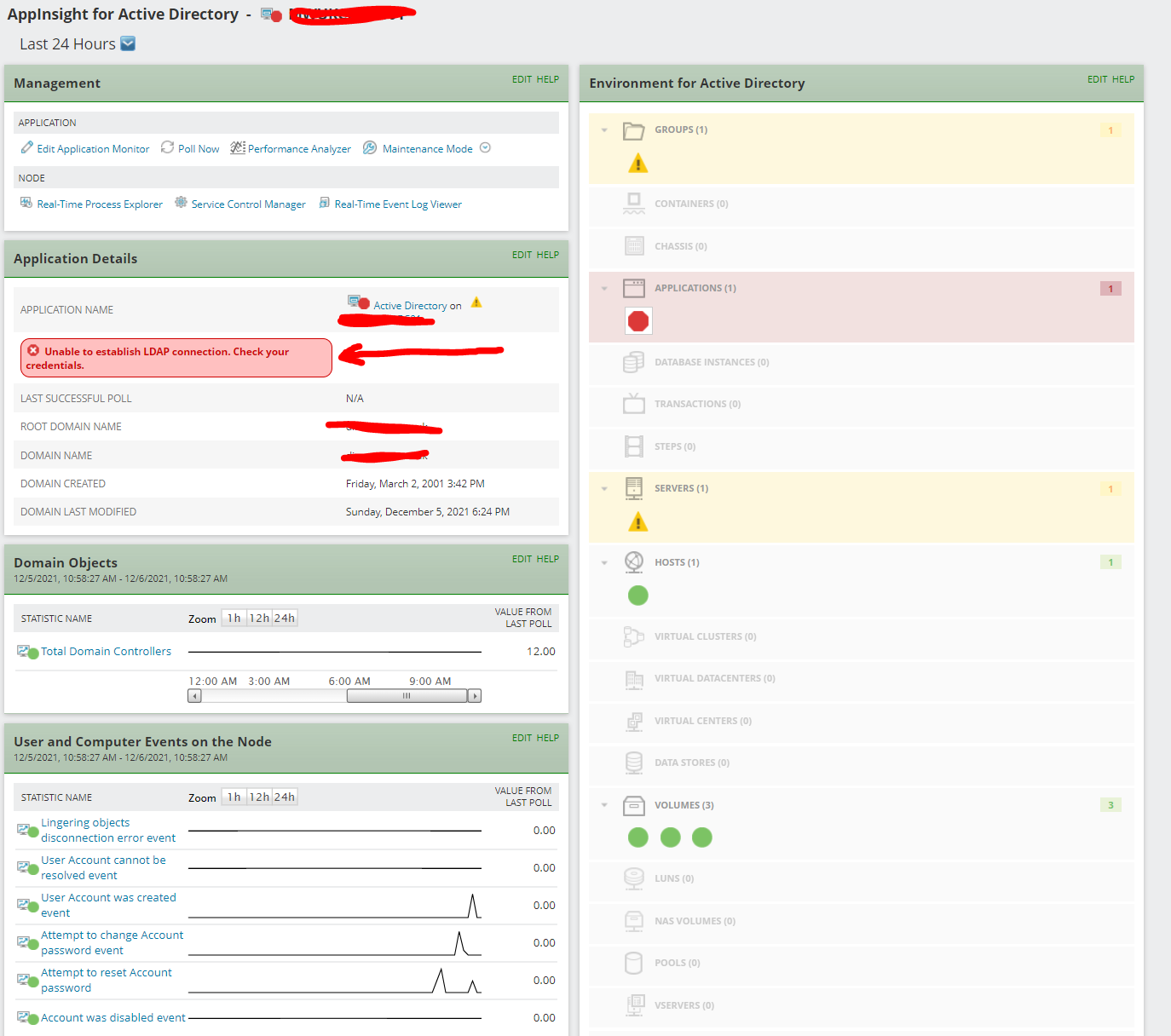
Task: Open Attempt to reset Account password statistic
Action: 107,981
